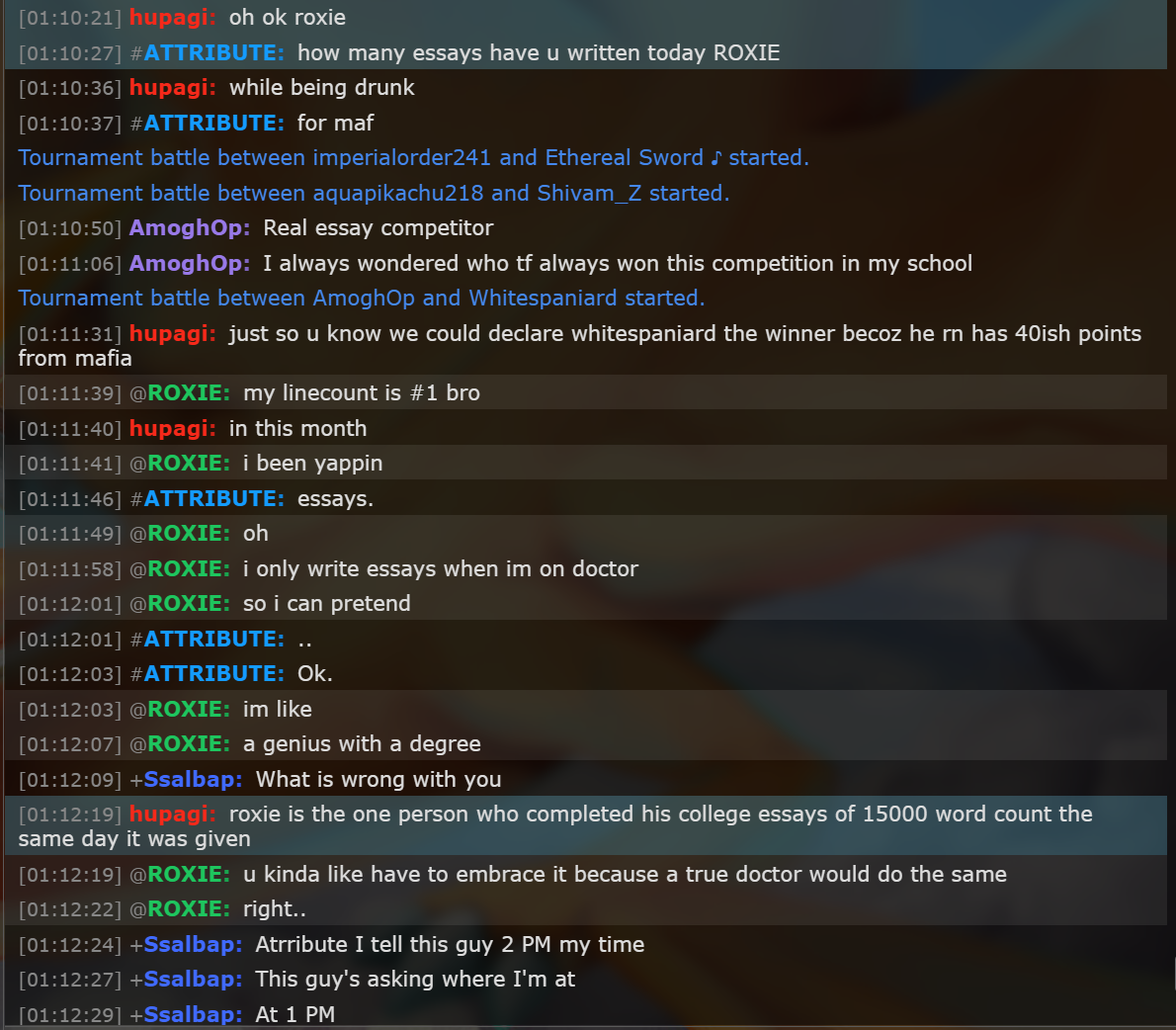Open hupagi's username at the 01:10:21 message

173,17
